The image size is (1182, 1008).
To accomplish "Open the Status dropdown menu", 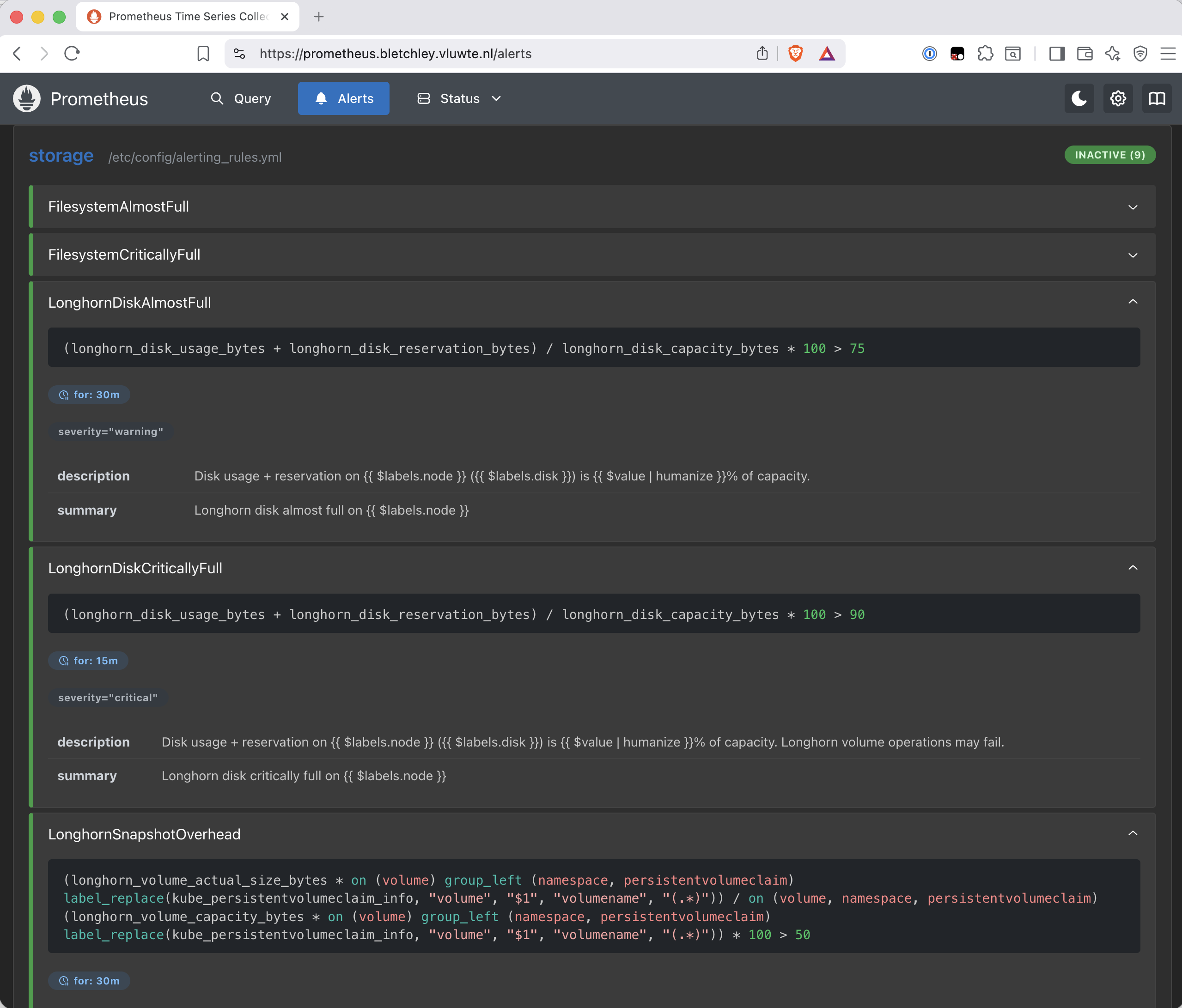I will point(459,99).
